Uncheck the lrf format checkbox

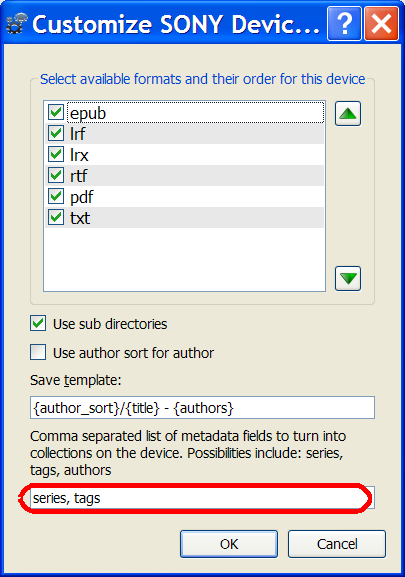56,133
